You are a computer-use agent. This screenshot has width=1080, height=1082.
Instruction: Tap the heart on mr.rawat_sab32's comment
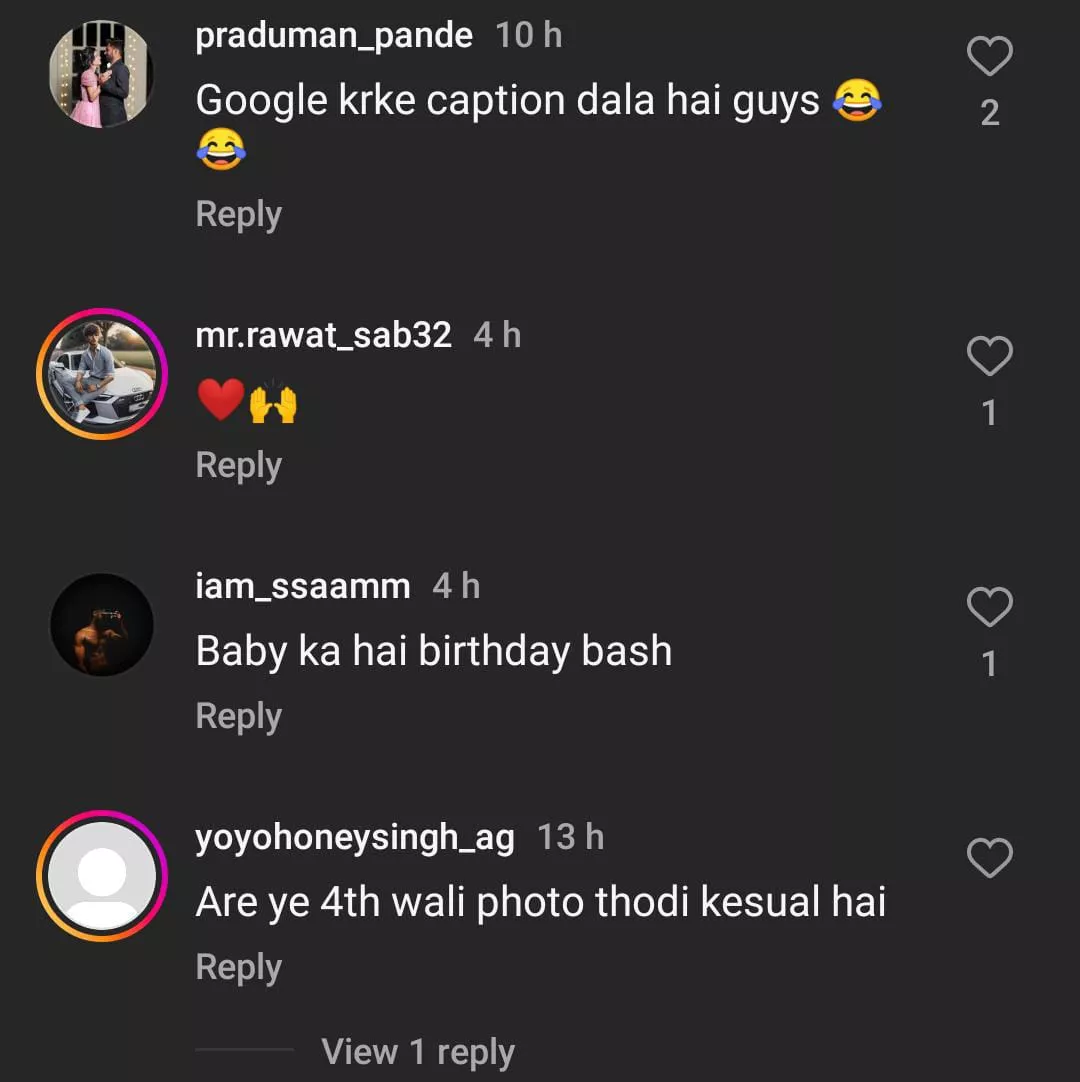tap(990, 356)
